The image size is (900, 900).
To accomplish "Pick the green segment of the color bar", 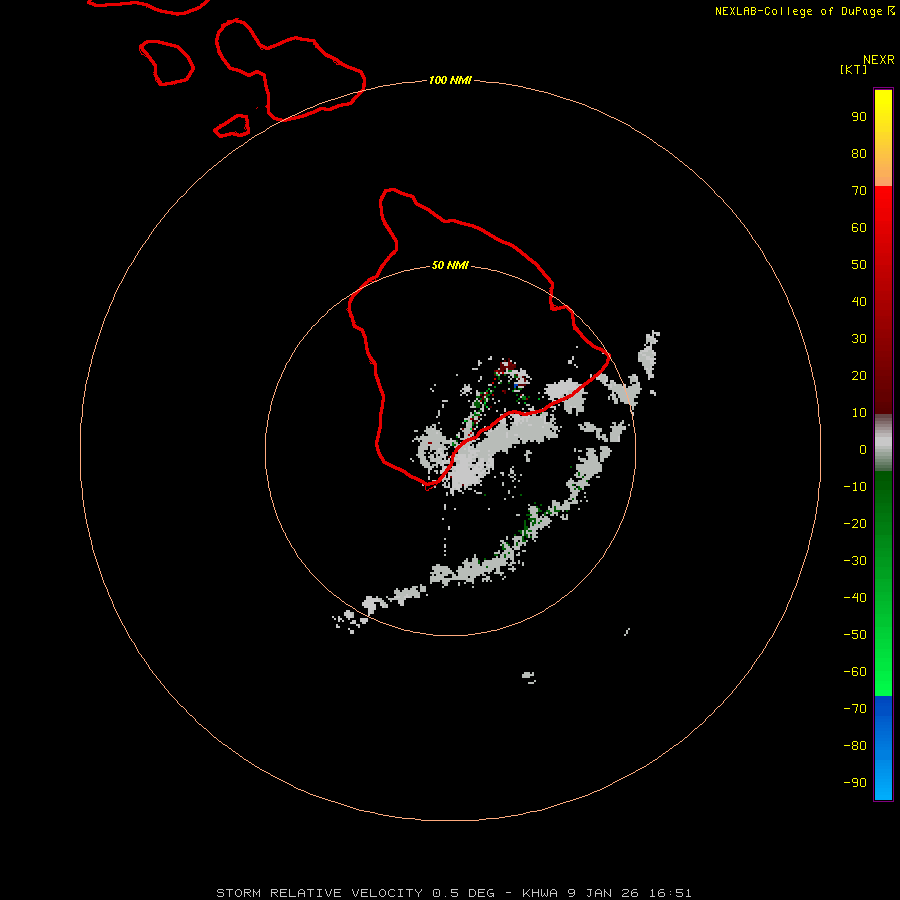I will click(883, 583).
